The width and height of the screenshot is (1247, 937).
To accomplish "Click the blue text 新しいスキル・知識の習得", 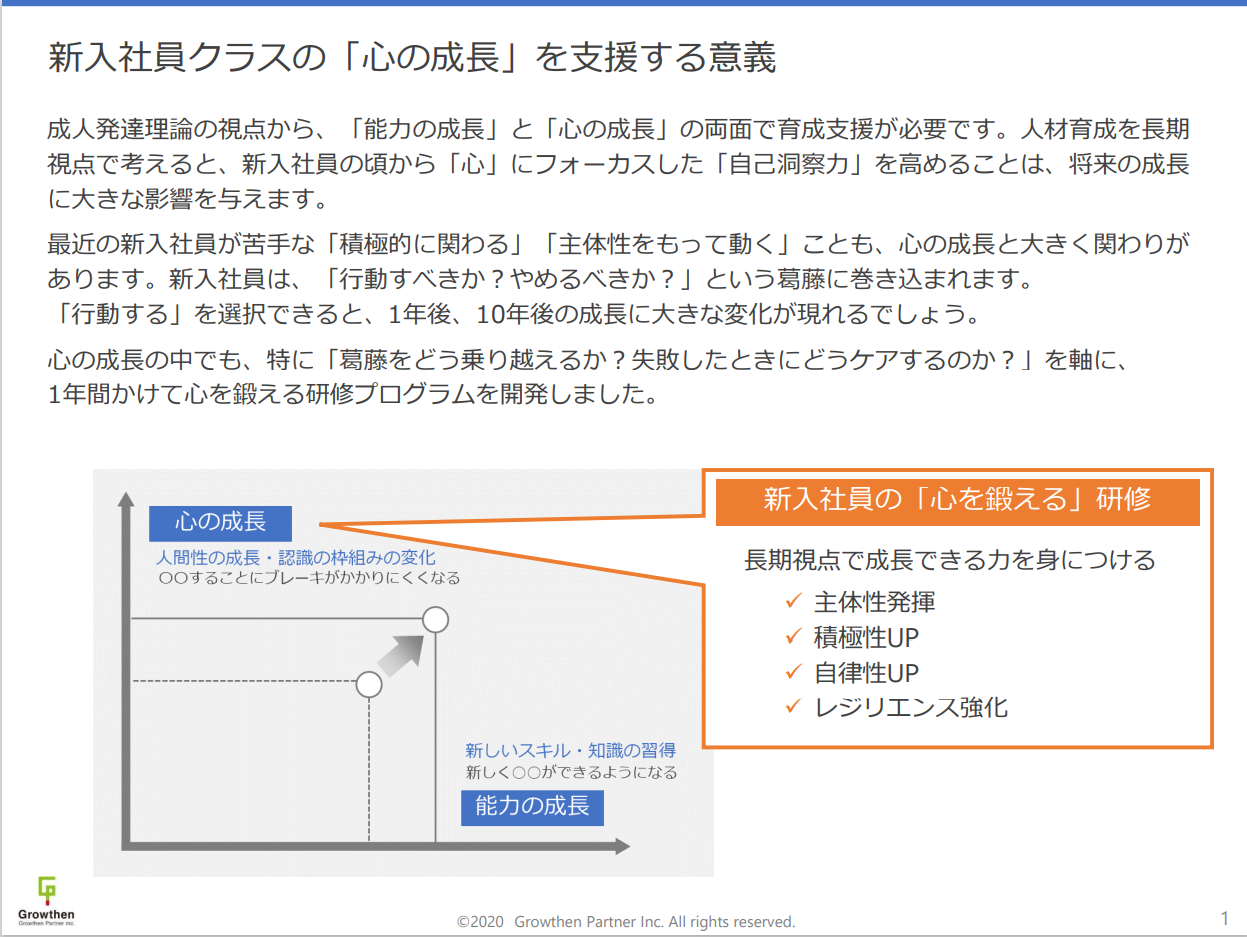I will (570, 750).
